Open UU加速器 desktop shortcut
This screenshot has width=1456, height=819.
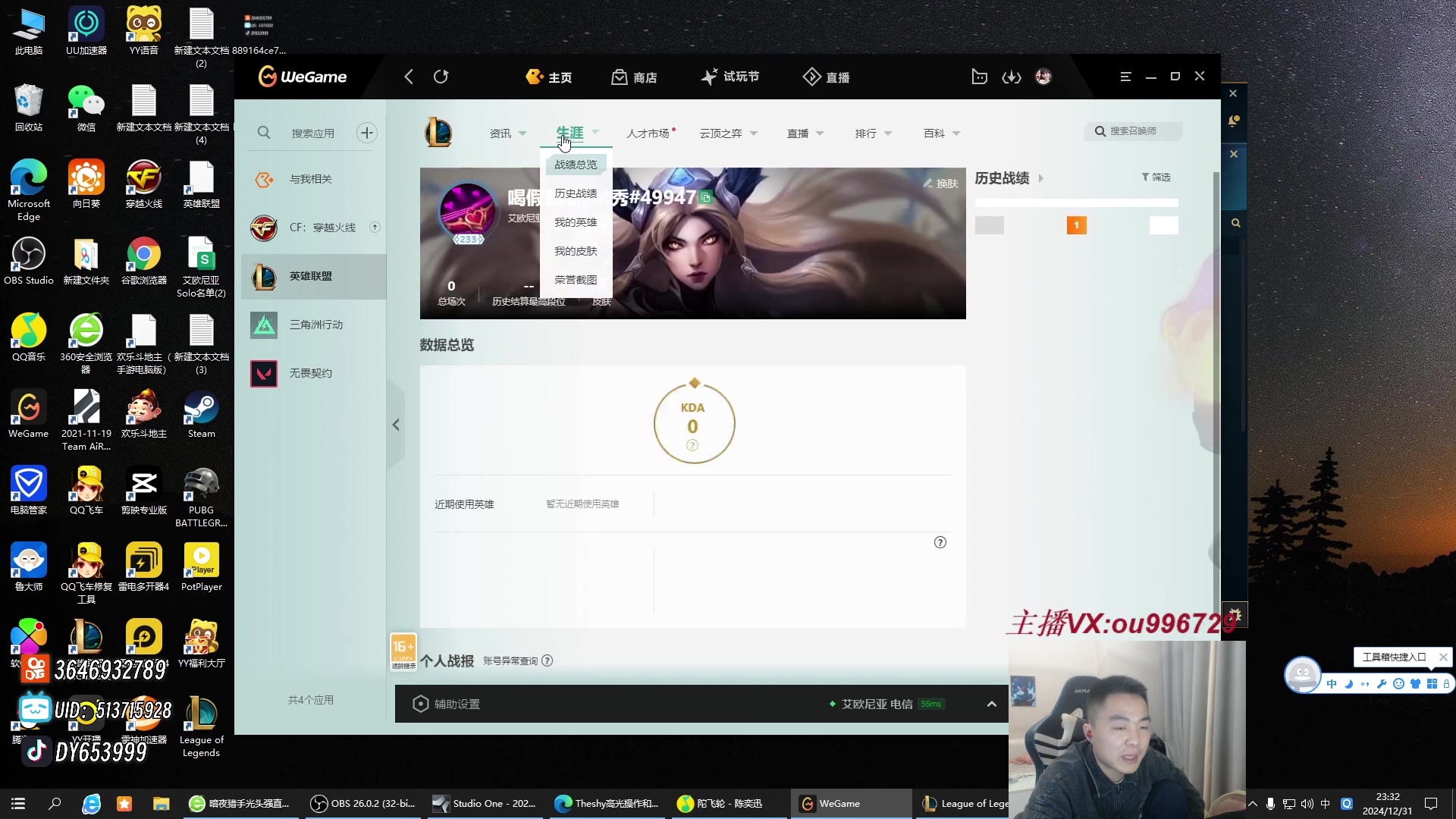[x=86, y=32]
